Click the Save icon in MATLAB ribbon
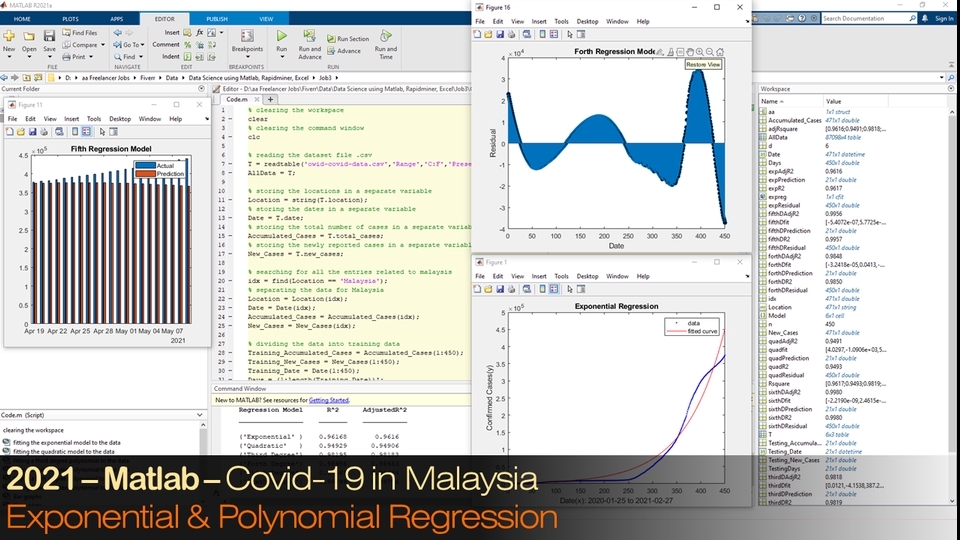The image size is (960, 540). pos(49,36)
